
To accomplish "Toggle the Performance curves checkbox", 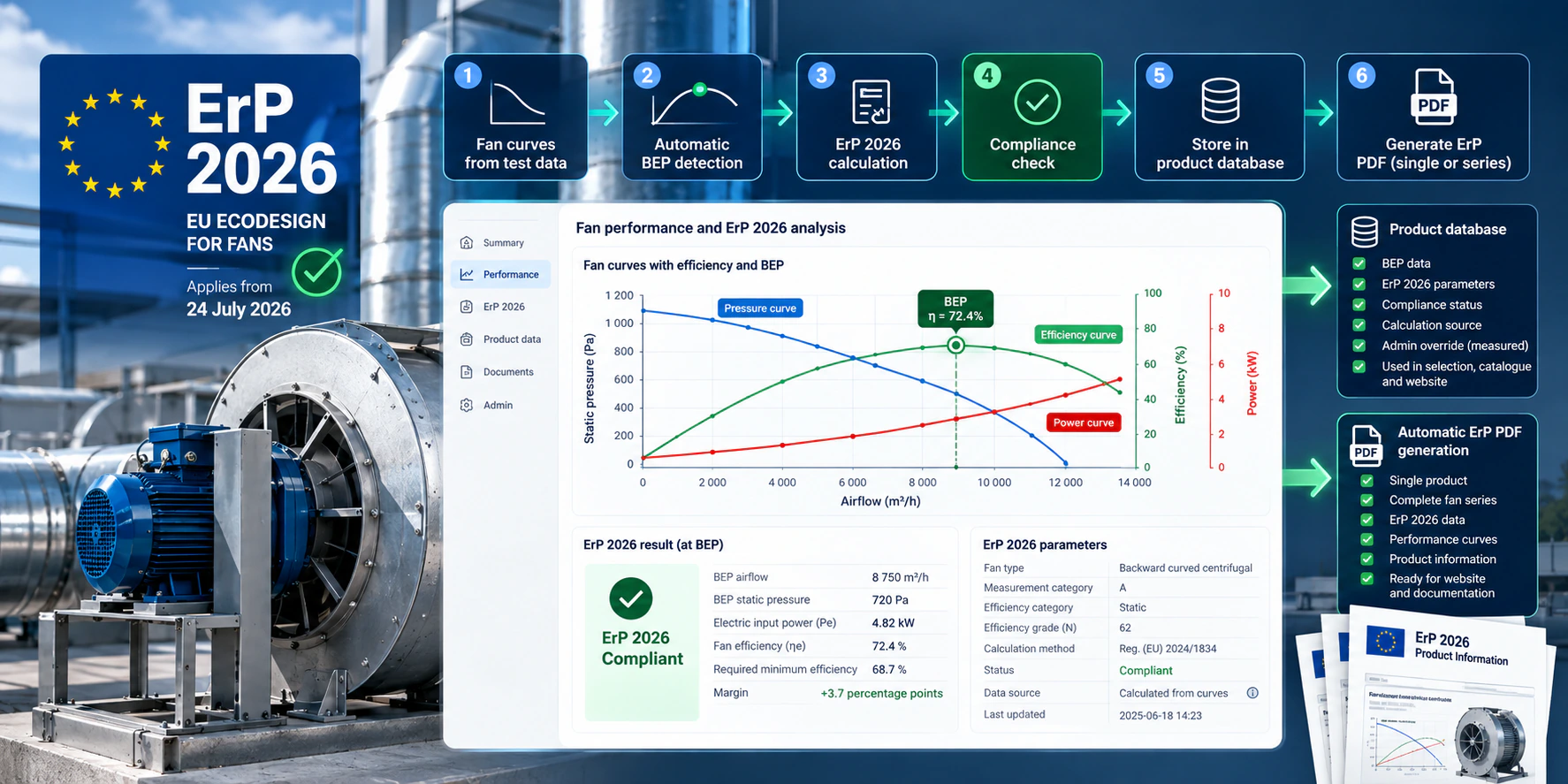I will (x=1366, y=539).
